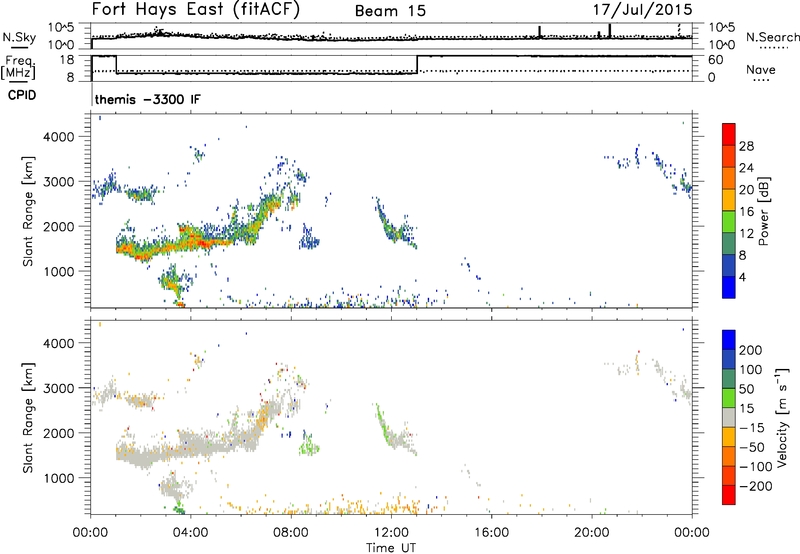Viewport: 800px width, 554px height.
Task: Pick the bright blue top Velocity colorbar segment
Action: pyautogui.click(x=729, y=340)
